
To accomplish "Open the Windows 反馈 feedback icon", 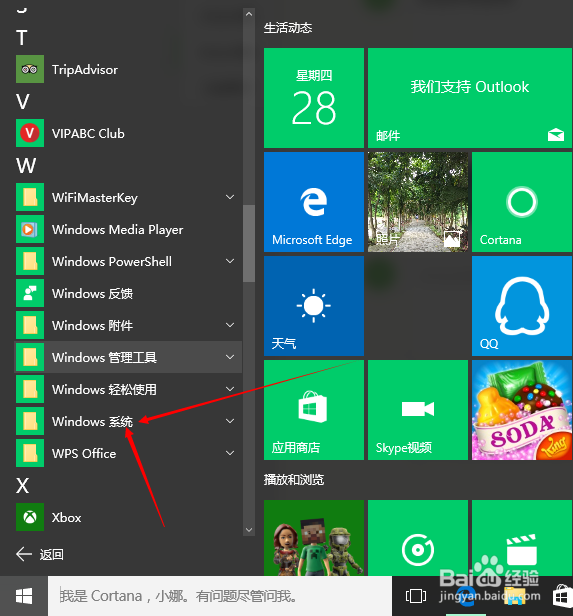I will [30, 293].
